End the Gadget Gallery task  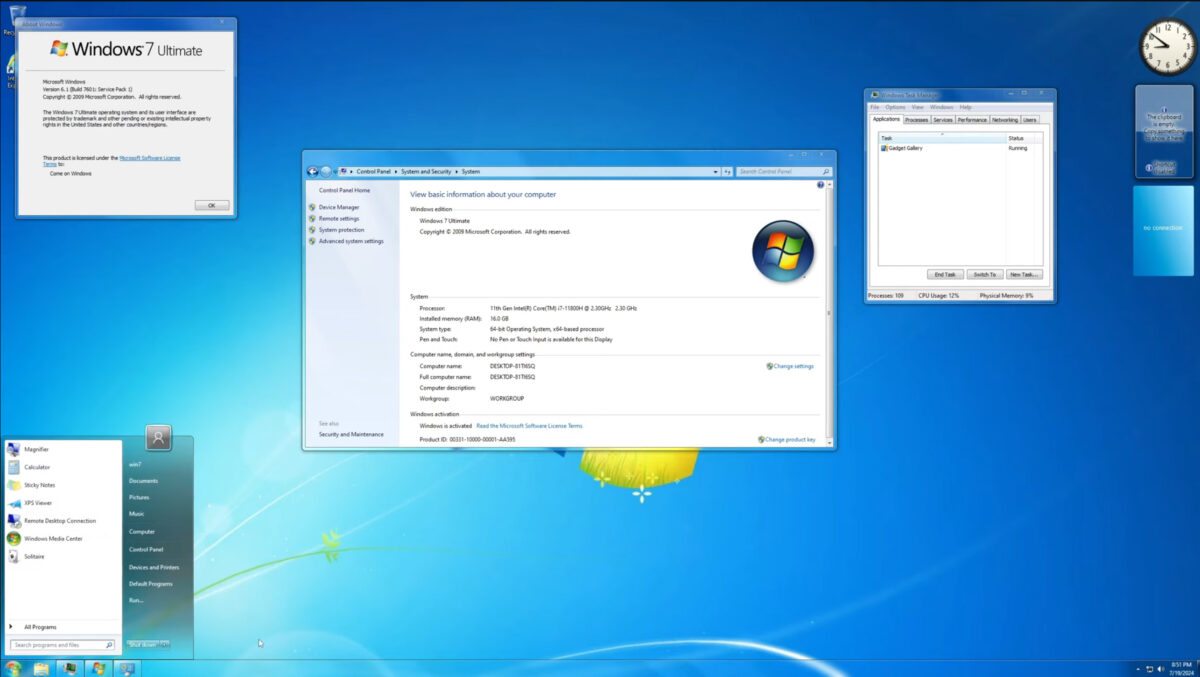[944, 273]
